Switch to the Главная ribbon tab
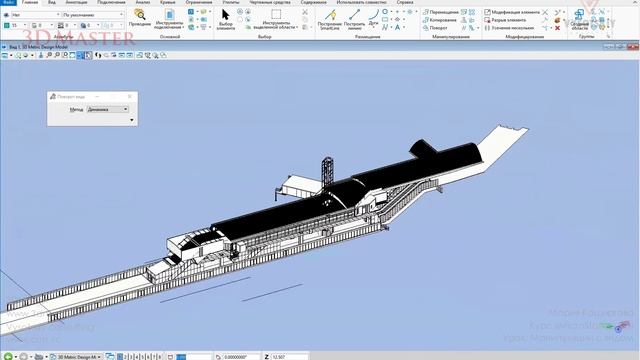Viewport: 640px width, 360px height. tap(30, 2)
